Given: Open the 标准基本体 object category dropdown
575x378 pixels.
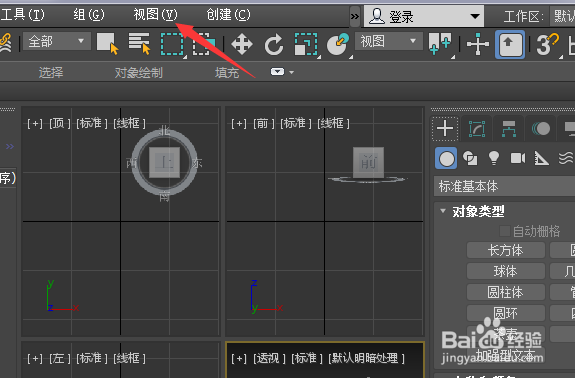Looking at the screenshot, I should tap(505, 186).
